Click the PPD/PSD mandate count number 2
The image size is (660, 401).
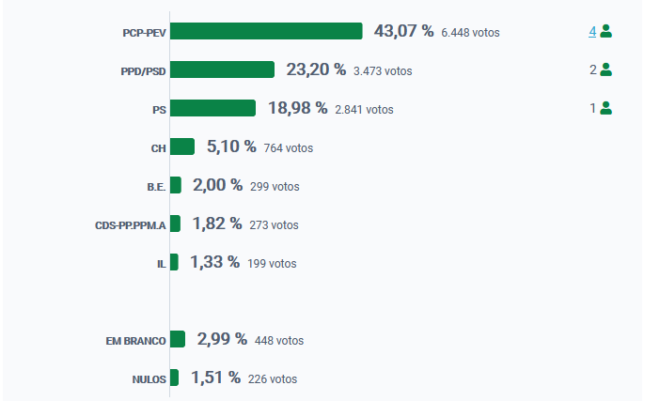593,70
